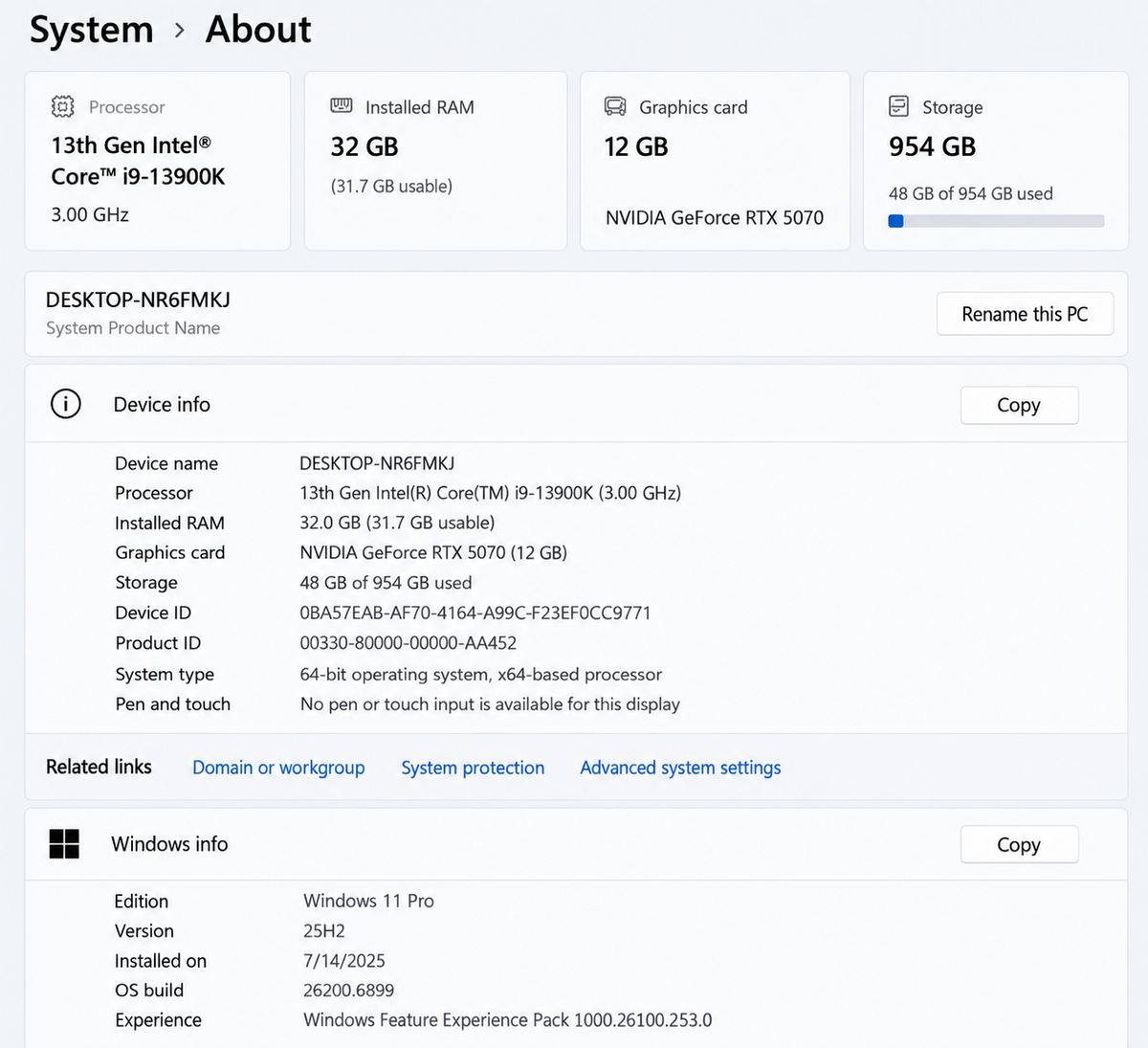Select the Installed RAM summary card
This screenshot has height=1048, width=1148.
point(435,161)
